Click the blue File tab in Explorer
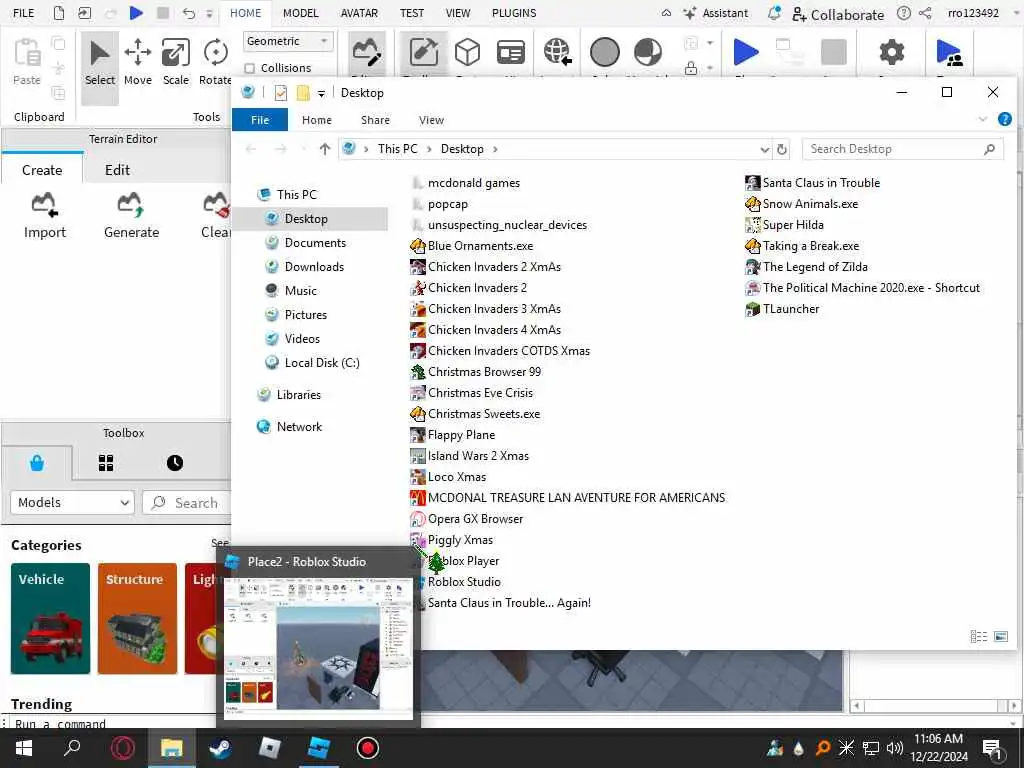Viewport: 1024px width, 768px height. click(260, 120)
